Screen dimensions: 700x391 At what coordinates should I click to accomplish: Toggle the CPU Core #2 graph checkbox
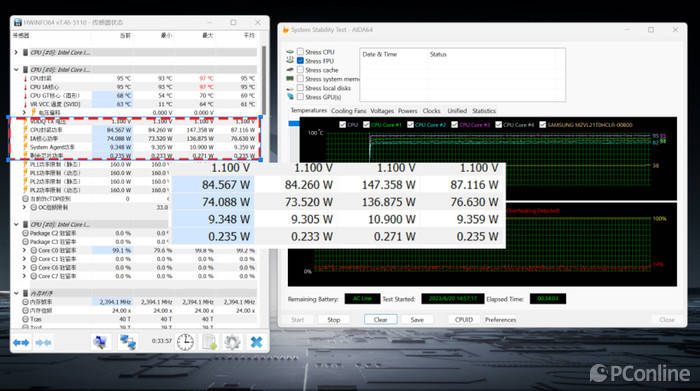click(x=410, y=125)
